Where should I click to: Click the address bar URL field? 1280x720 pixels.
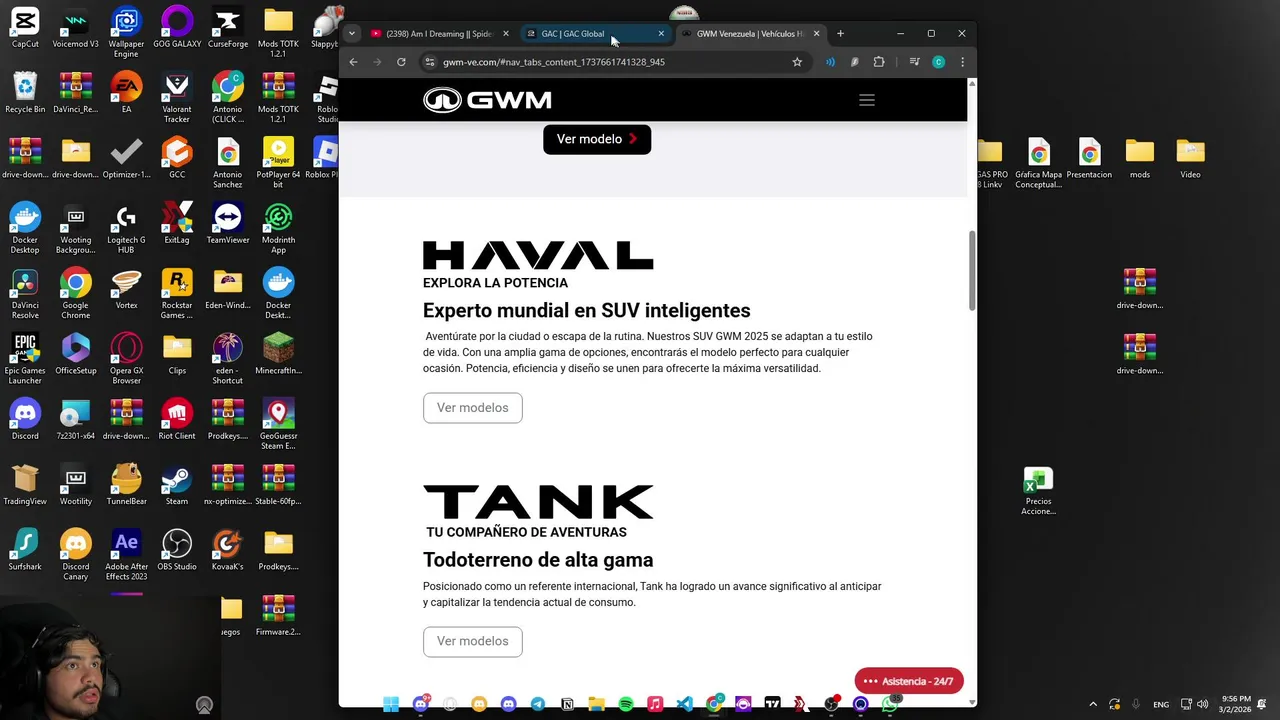(610, 62)
